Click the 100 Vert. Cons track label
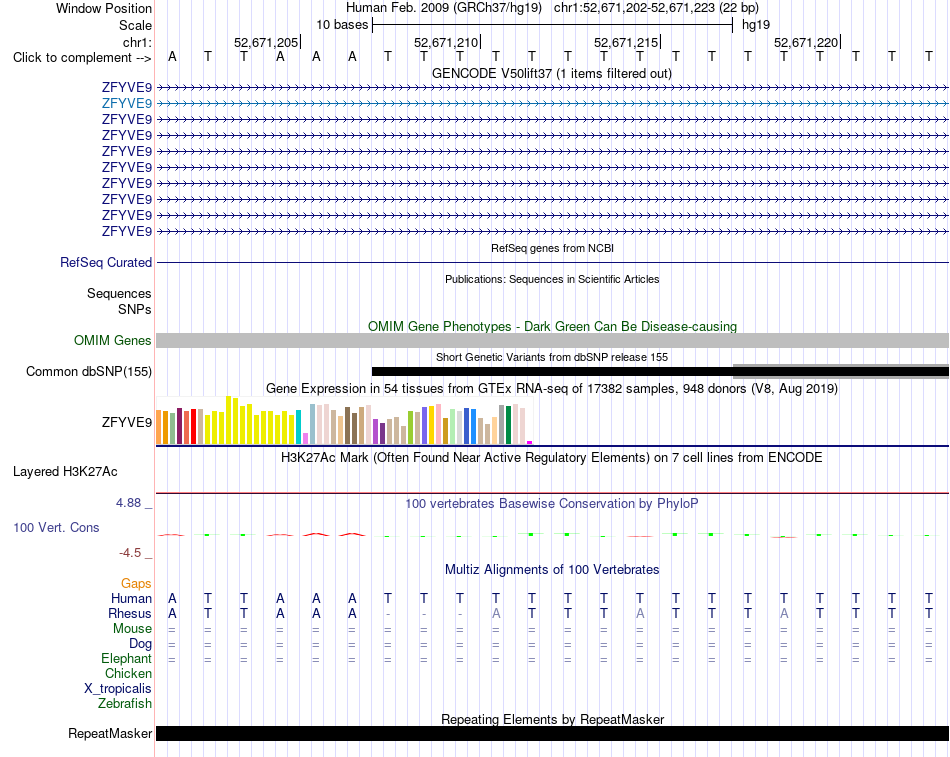This screenshot has width=950, height=757. tap(56, 527)
